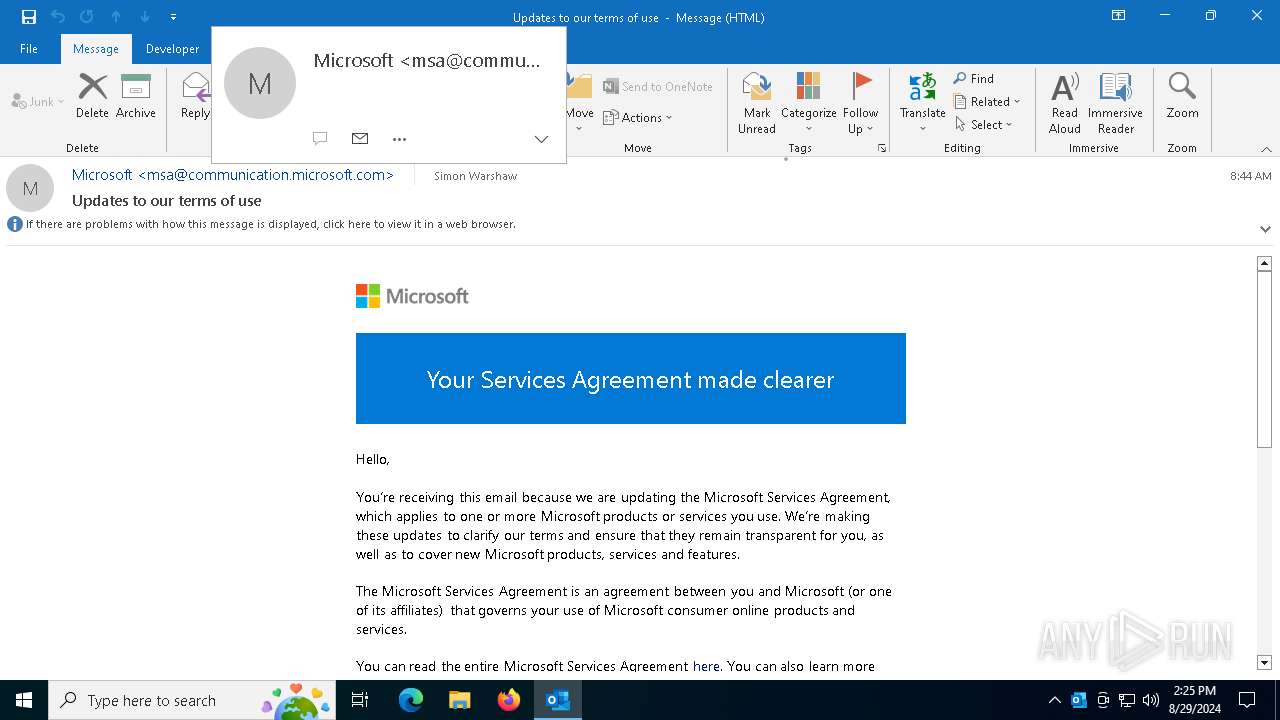The height and width of the screenshot is (720, 1280).
Task: Open Firefox from the taskbar
Action: tap(509, 700)
